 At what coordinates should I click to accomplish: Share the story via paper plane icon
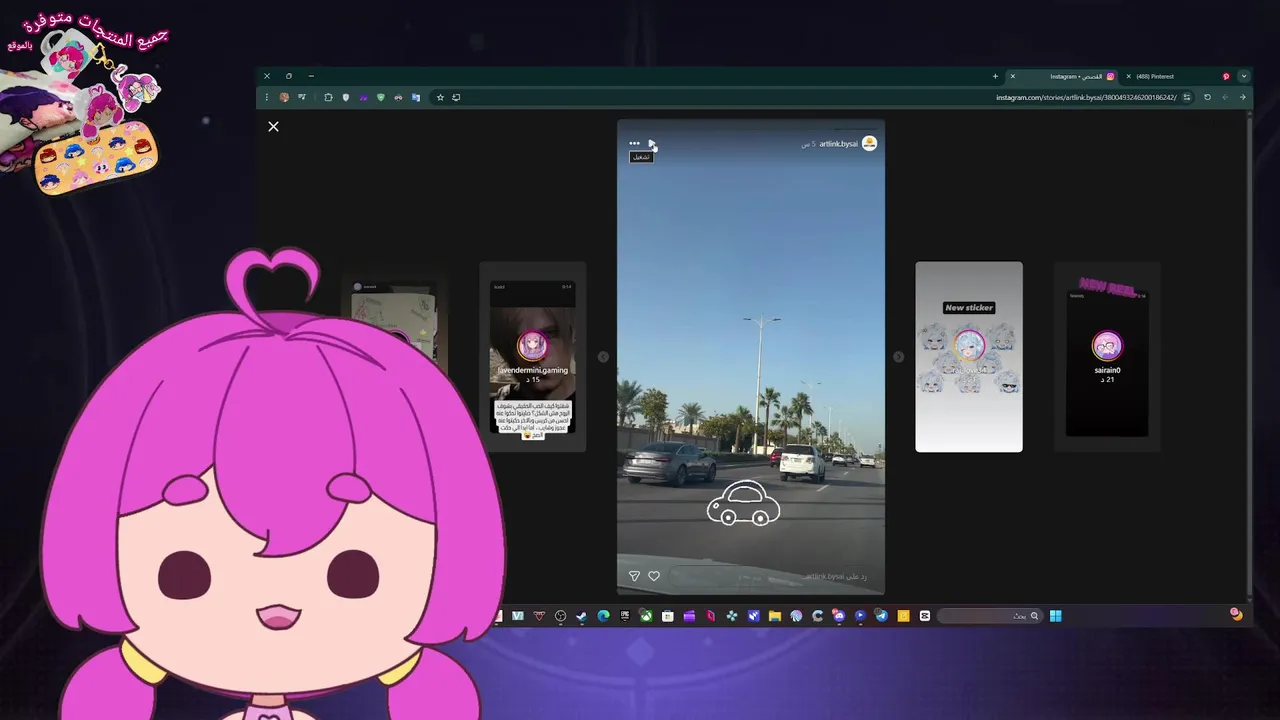(x=634, y=576)
